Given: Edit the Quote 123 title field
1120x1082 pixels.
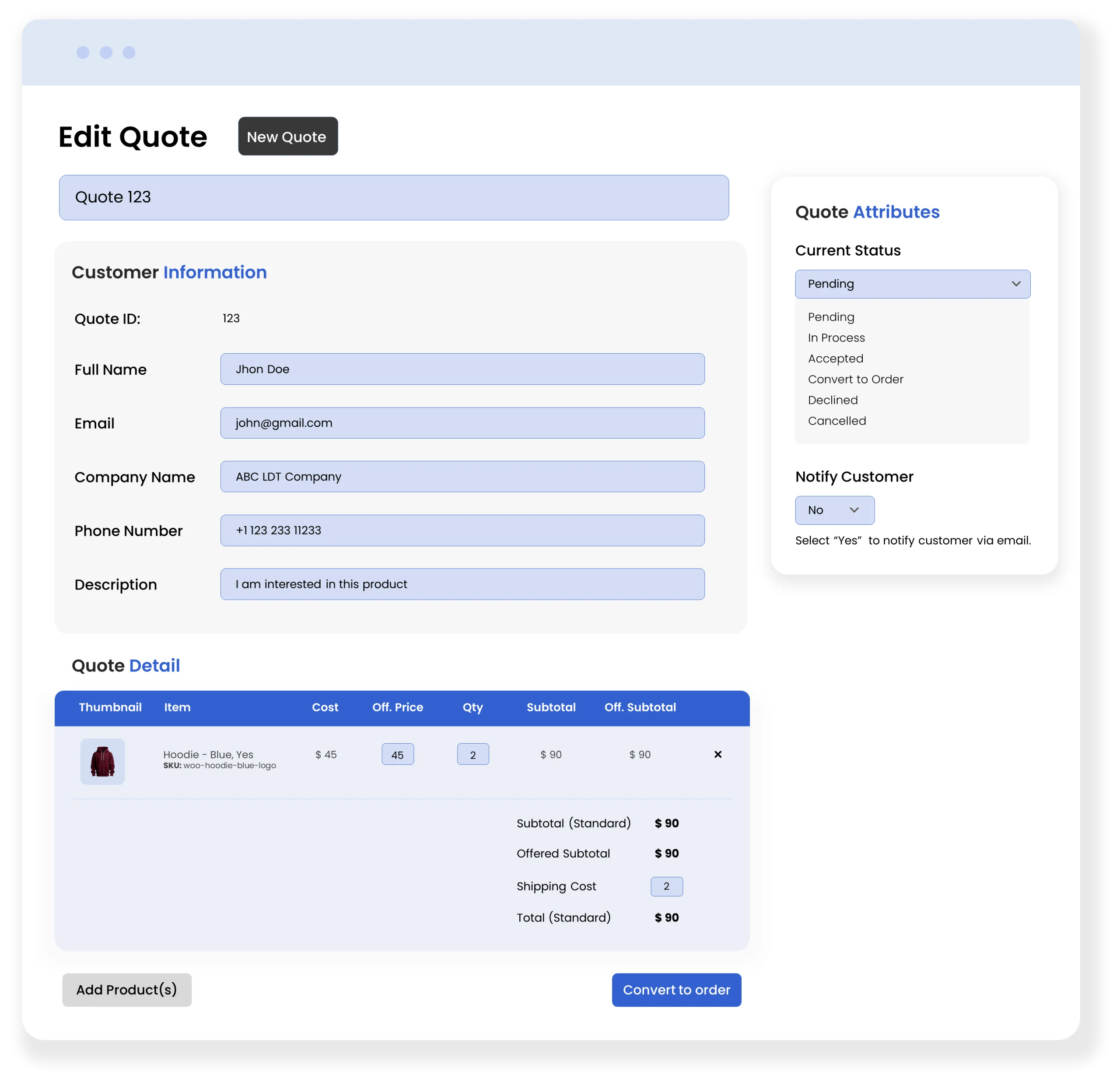Looking at the screenshot, I should (x=394, y=197).
